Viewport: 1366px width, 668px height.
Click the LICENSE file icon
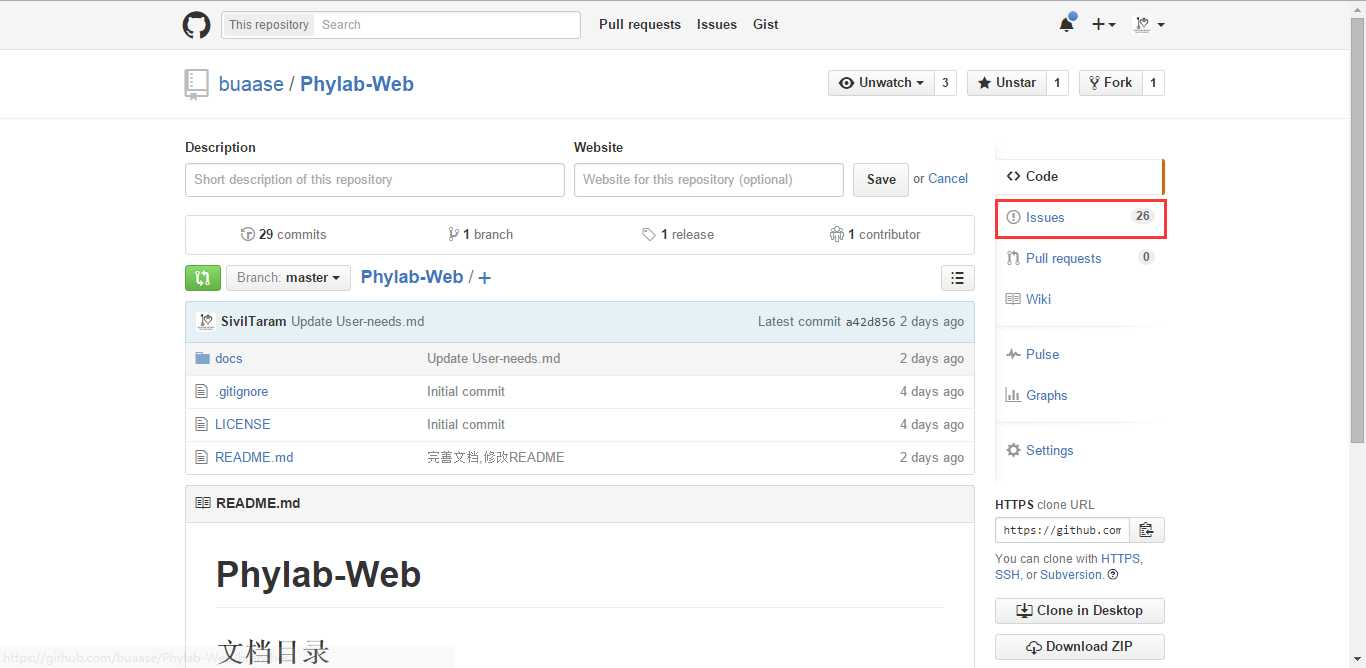point(201,424)
